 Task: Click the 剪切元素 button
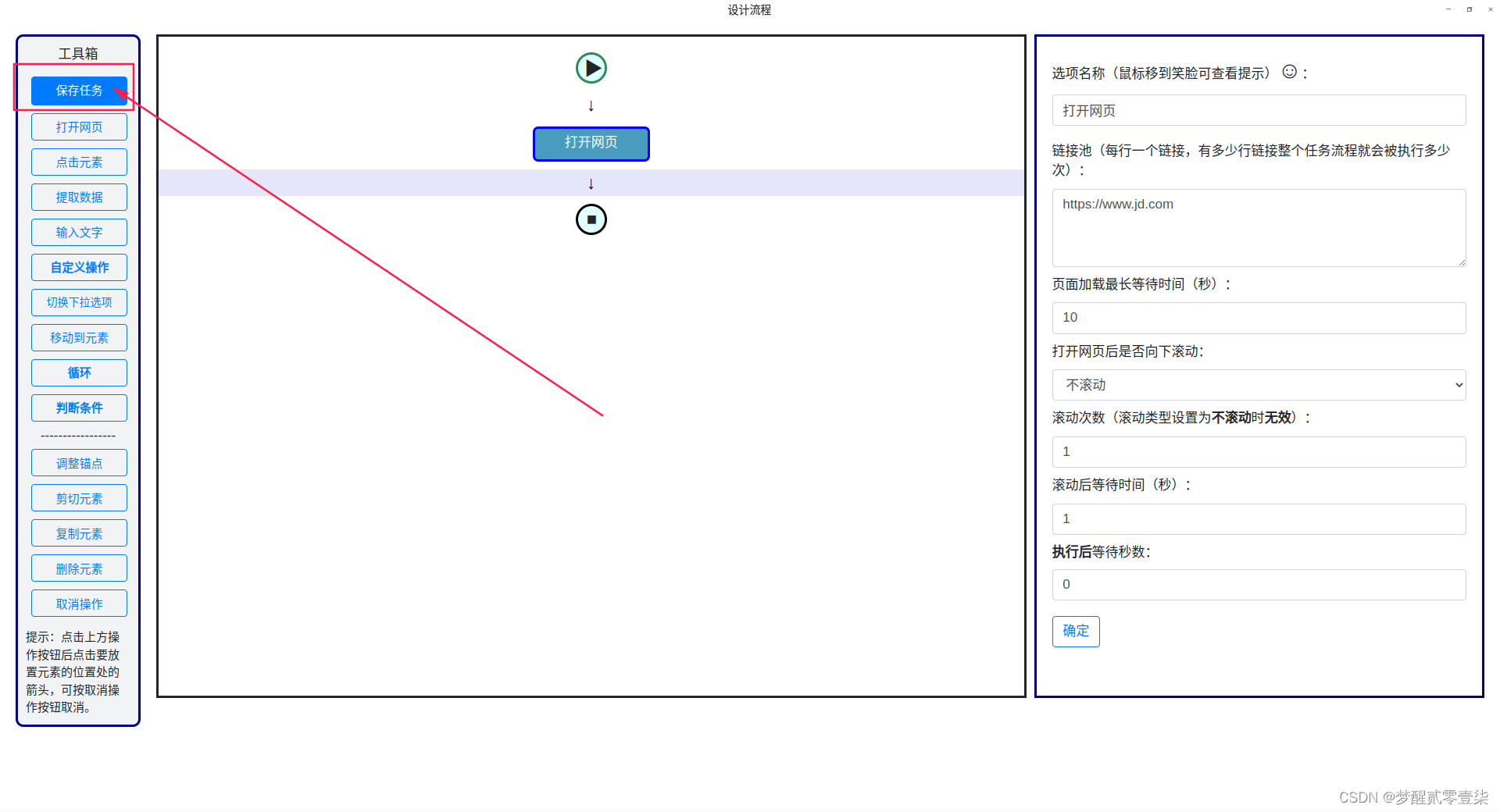click(79, 498)
